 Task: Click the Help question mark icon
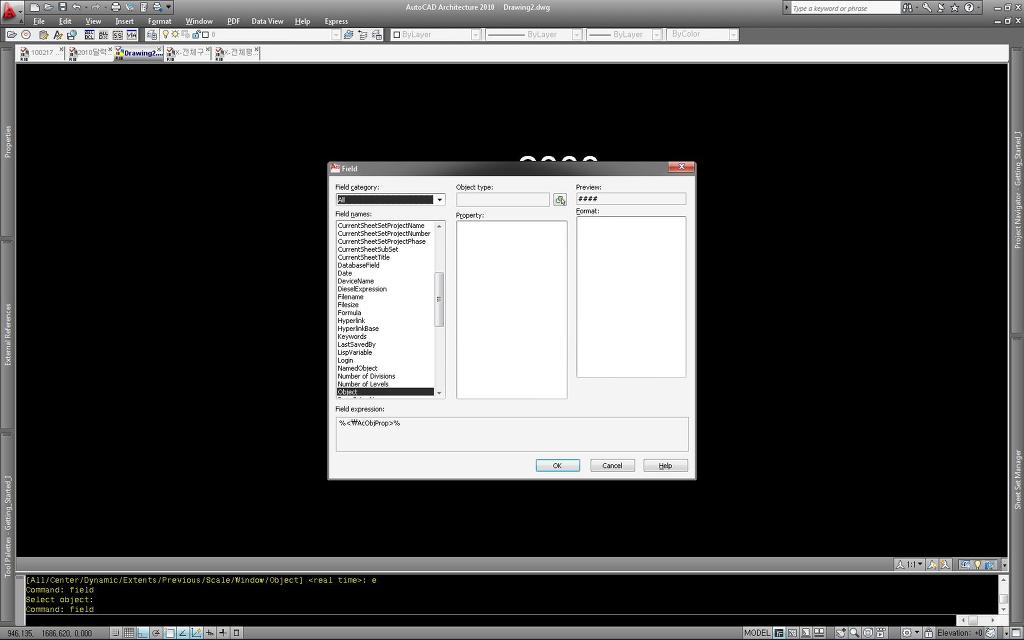tap(969, 8)
